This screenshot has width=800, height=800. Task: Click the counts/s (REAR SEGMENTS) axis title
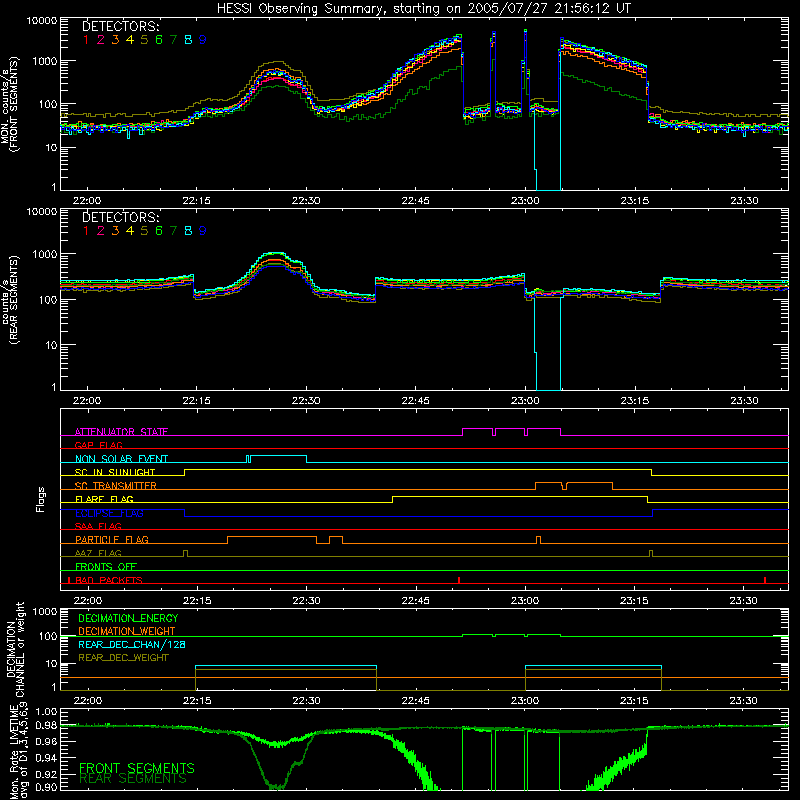[10, 299]
